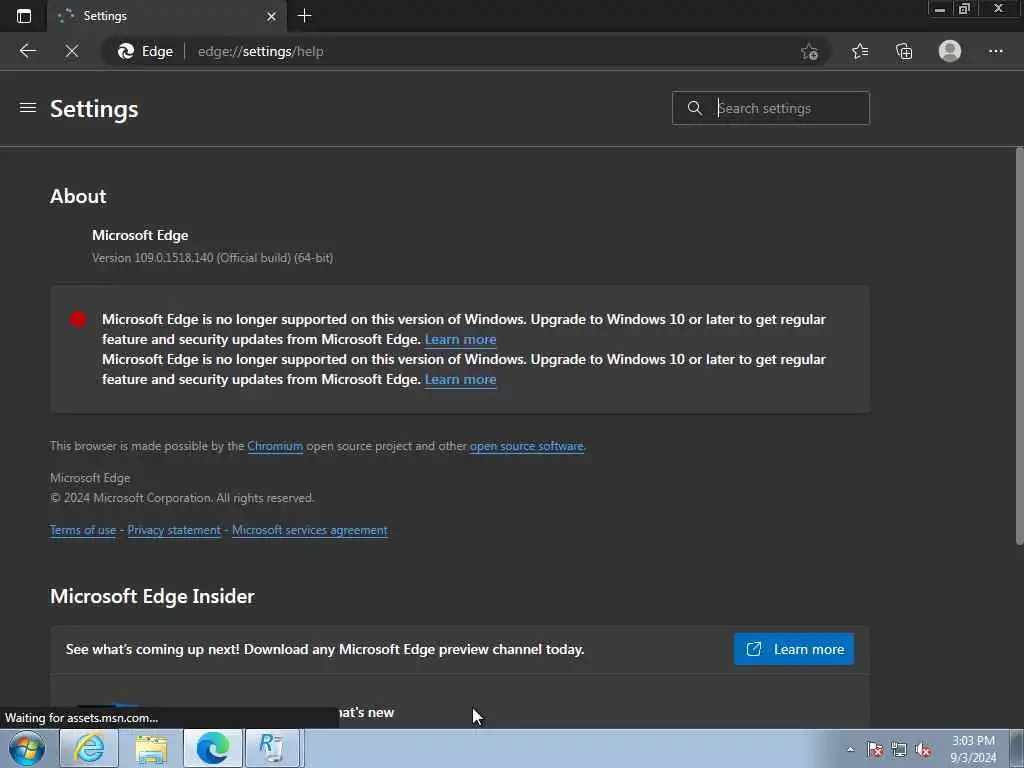The image size is (1024, 768).
Task: Open Windows Explorer folder in taskbar
Action: click(x=151, y=748)
